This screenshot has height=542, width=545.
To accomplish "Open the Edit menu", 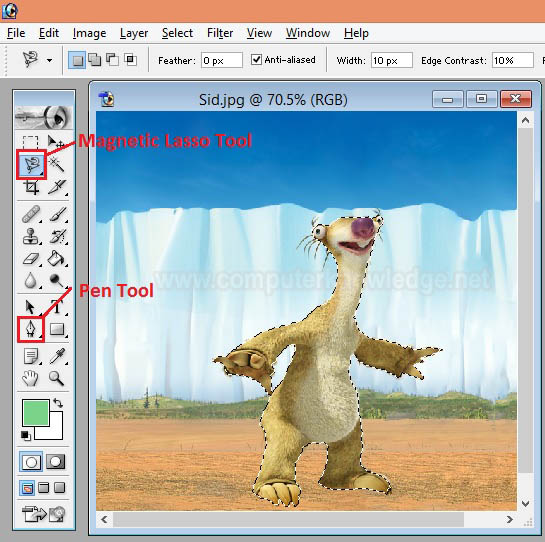I will [49, 33].
